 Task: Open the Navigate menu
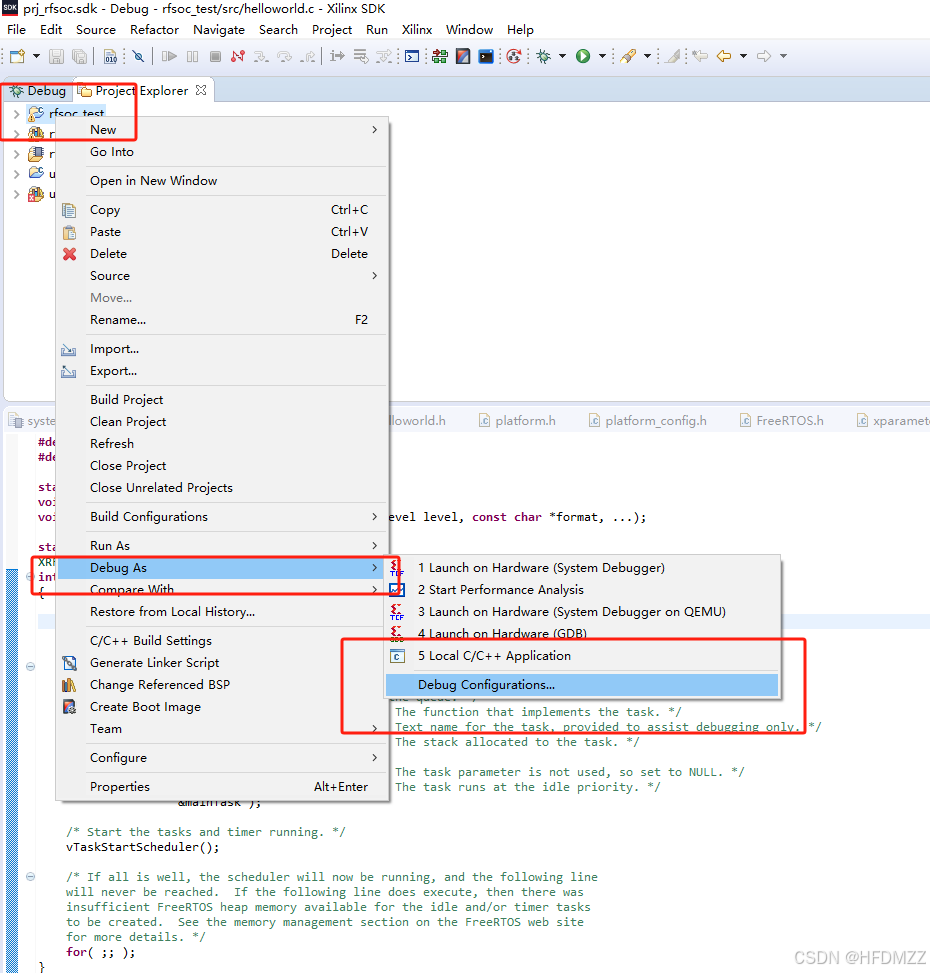coord(219,30)
